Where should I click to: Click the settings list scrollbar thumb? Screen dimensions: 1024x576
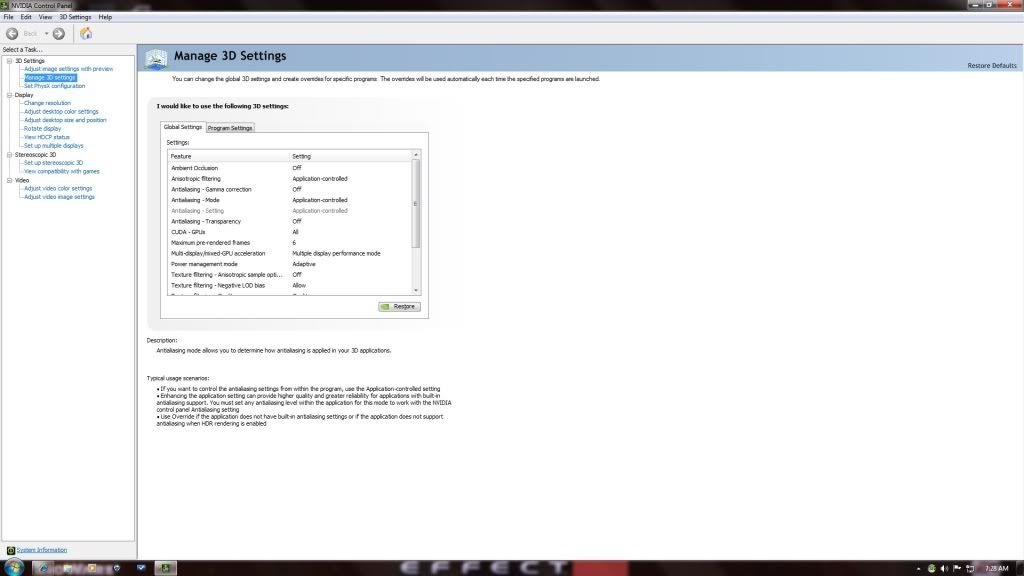(416, 204)
